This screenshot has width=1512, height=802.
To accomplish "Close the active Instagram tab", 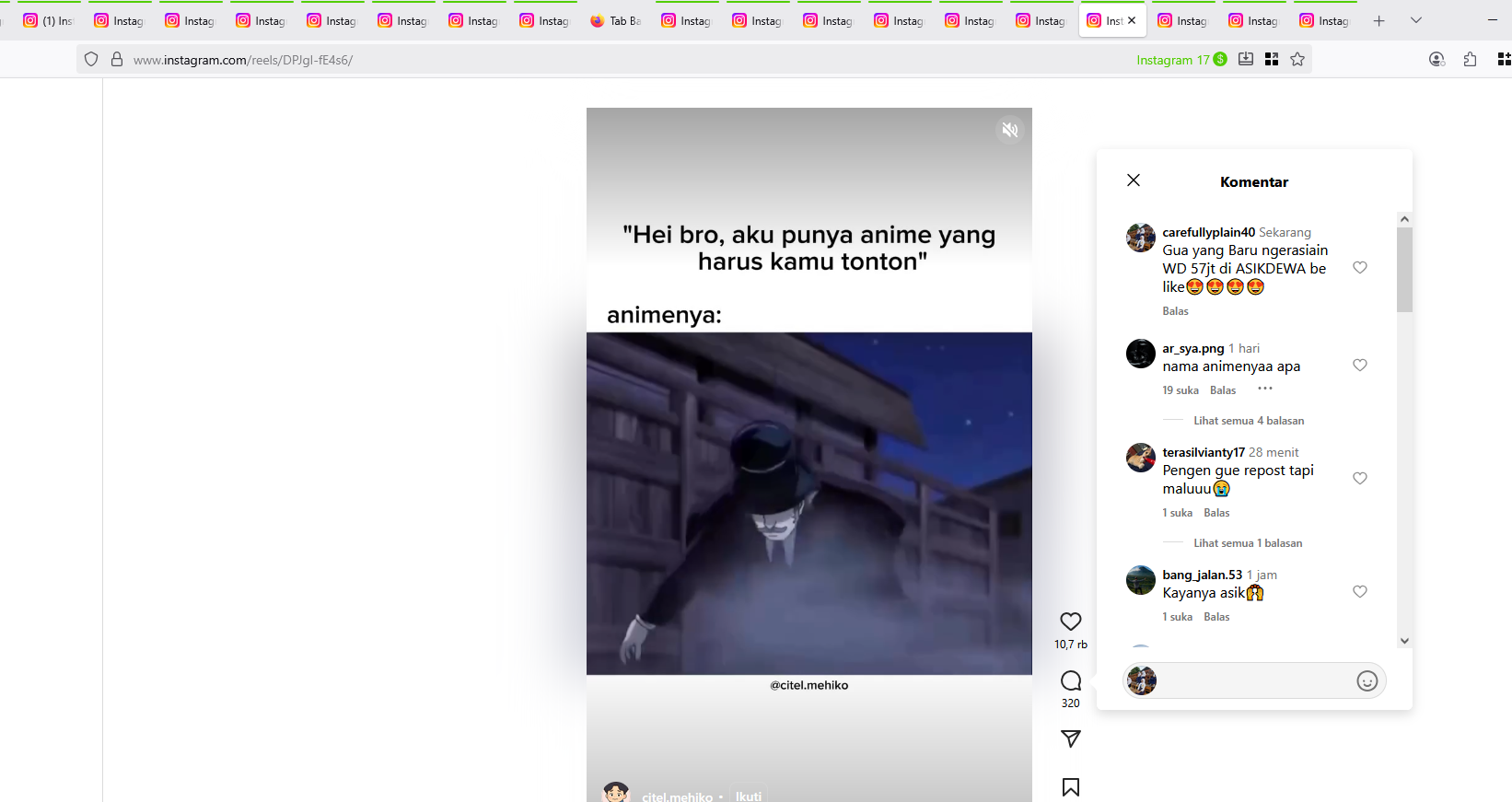I will pyautogui.click(x=1132, y=20).
